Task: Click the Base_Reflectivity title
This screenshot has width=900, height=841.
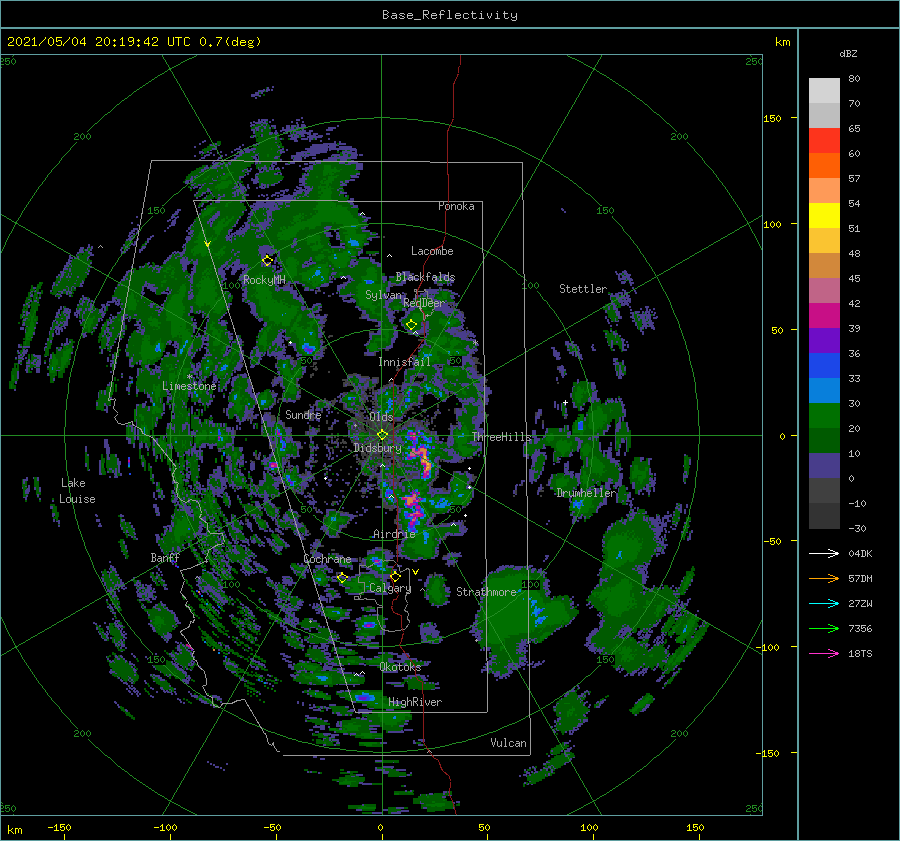Action: tap(450, 15)
